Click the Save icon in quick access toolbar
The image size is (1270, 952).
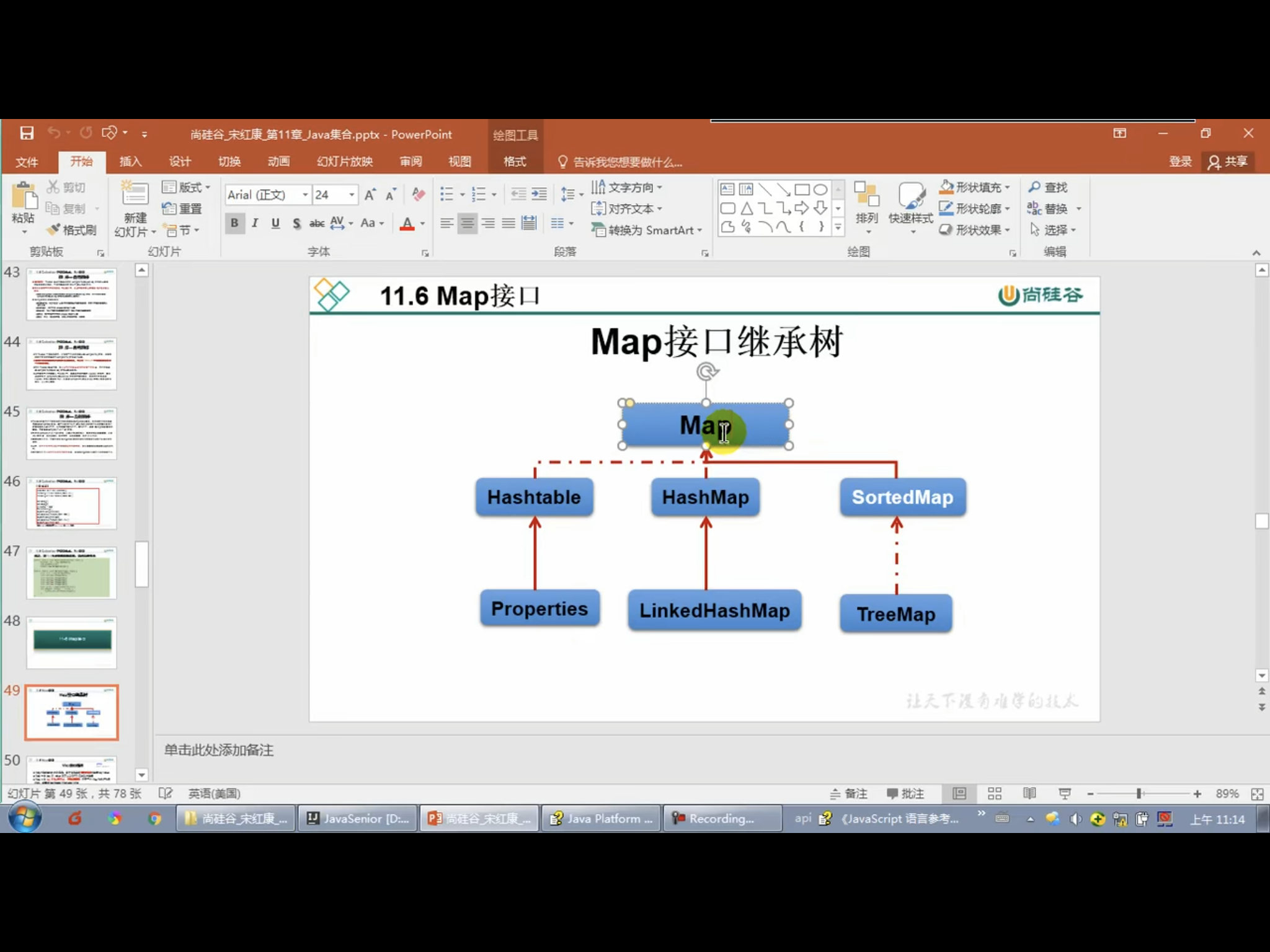[x=27, y=133]
